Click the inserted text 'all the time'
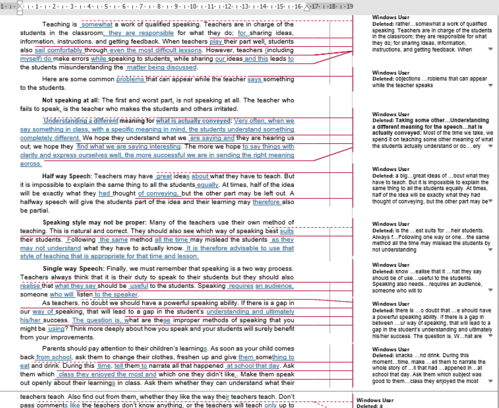The height and width of the screenshot is (408, 499). click(x=171, y=240)
